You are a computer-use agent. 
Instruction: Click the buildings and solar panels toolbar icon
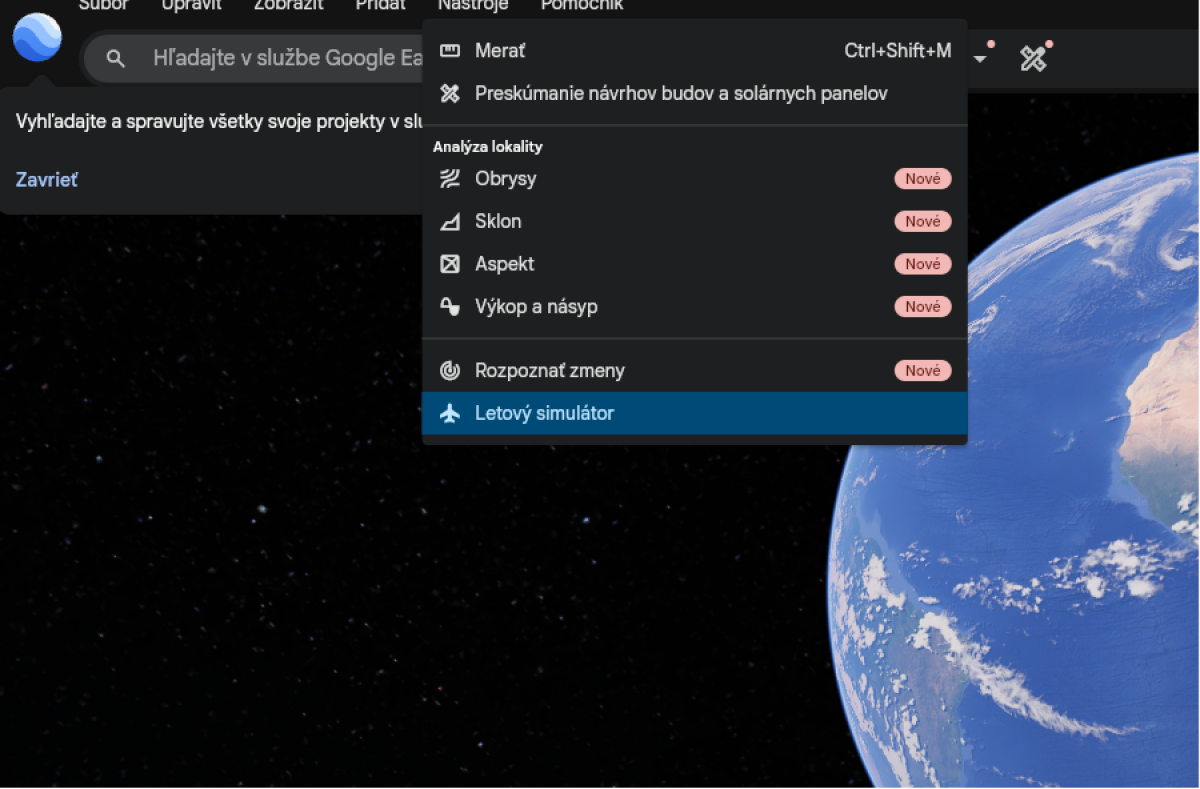pyautogui.click(x=1033, y=59)
